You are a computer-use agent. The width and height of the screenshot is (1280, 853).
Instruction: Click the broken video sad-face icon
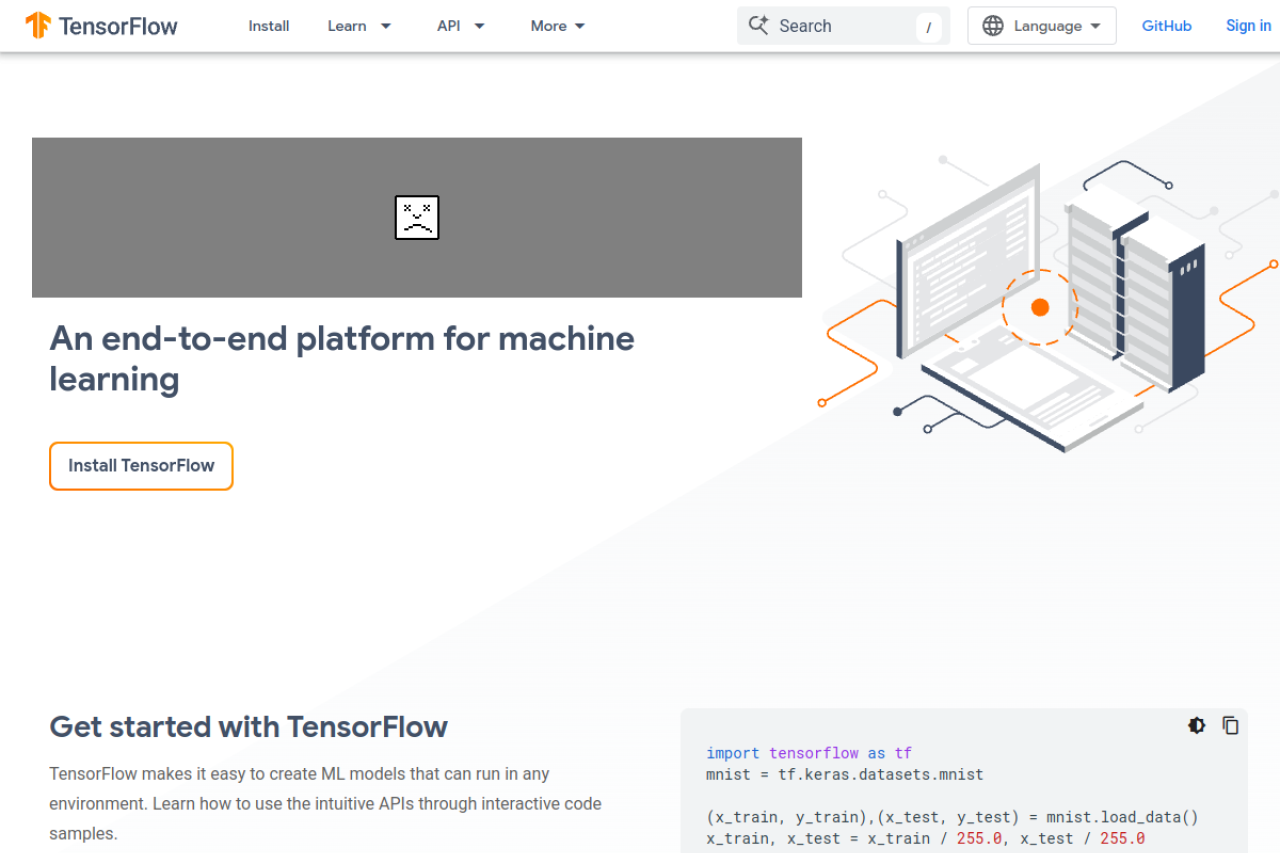click(x=417, y=217)
